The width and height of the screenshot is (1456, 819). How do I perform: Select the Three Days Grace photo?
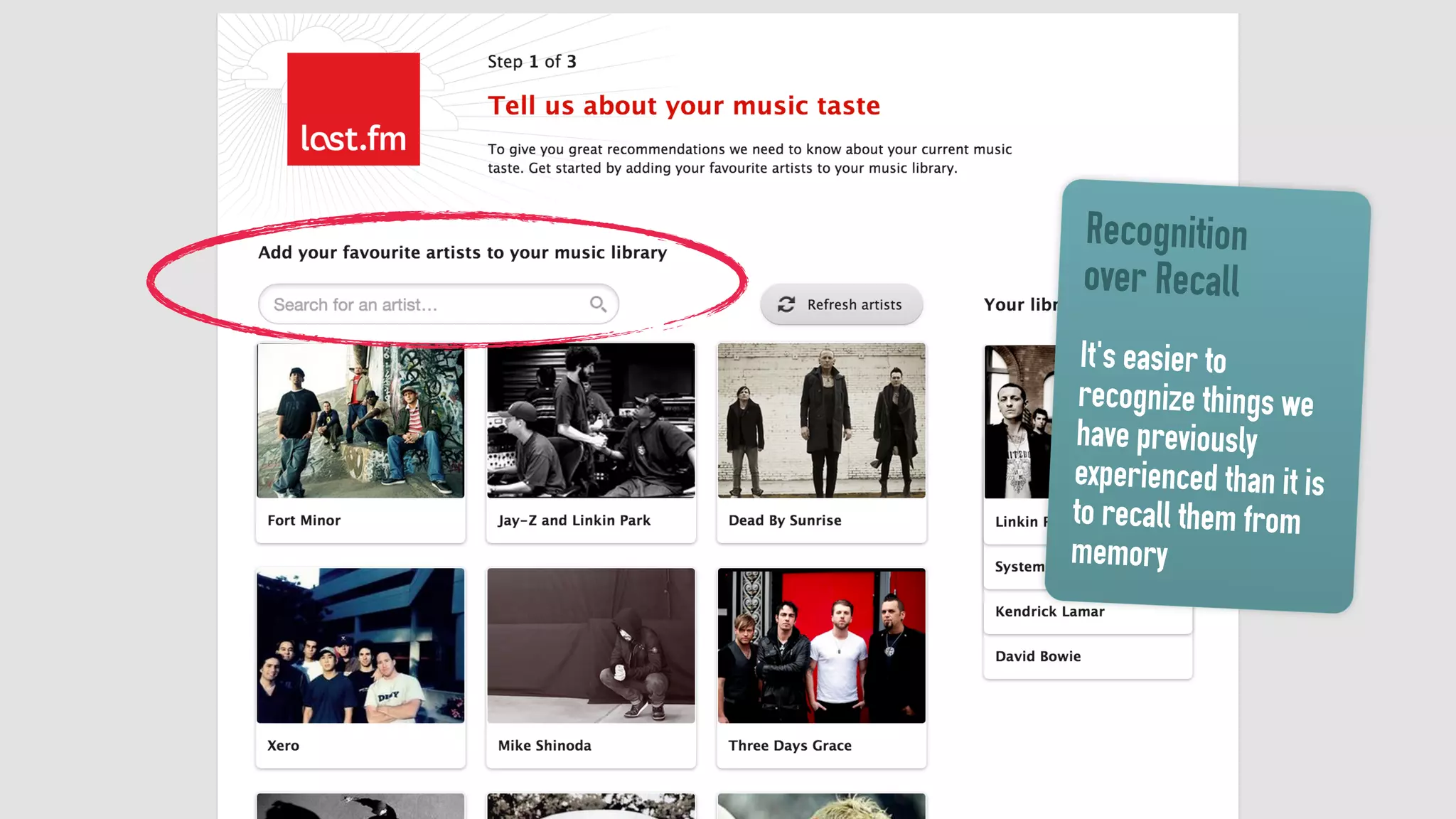pyautogui.click(x=821, y=646)
